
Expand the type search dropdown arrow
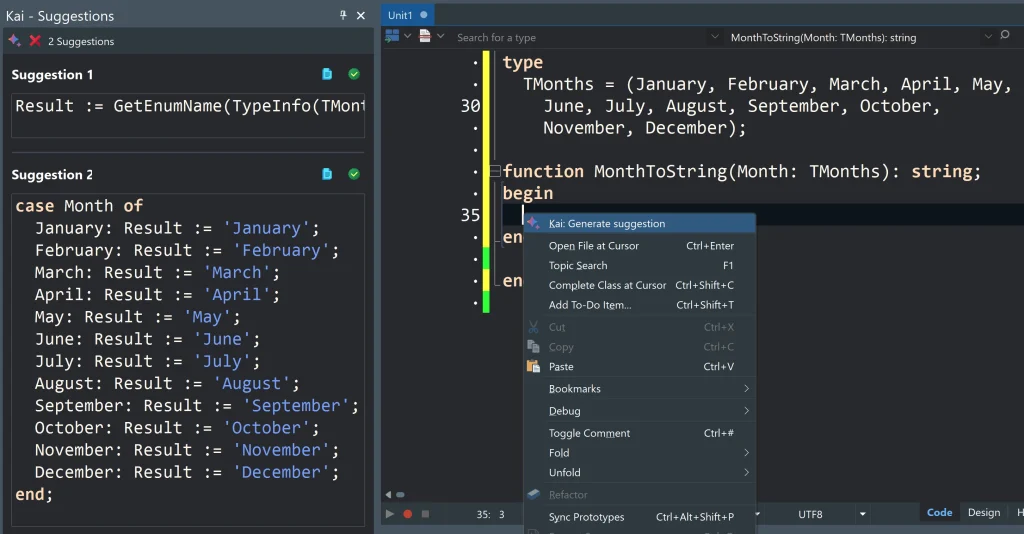click(x=715, y=37)
